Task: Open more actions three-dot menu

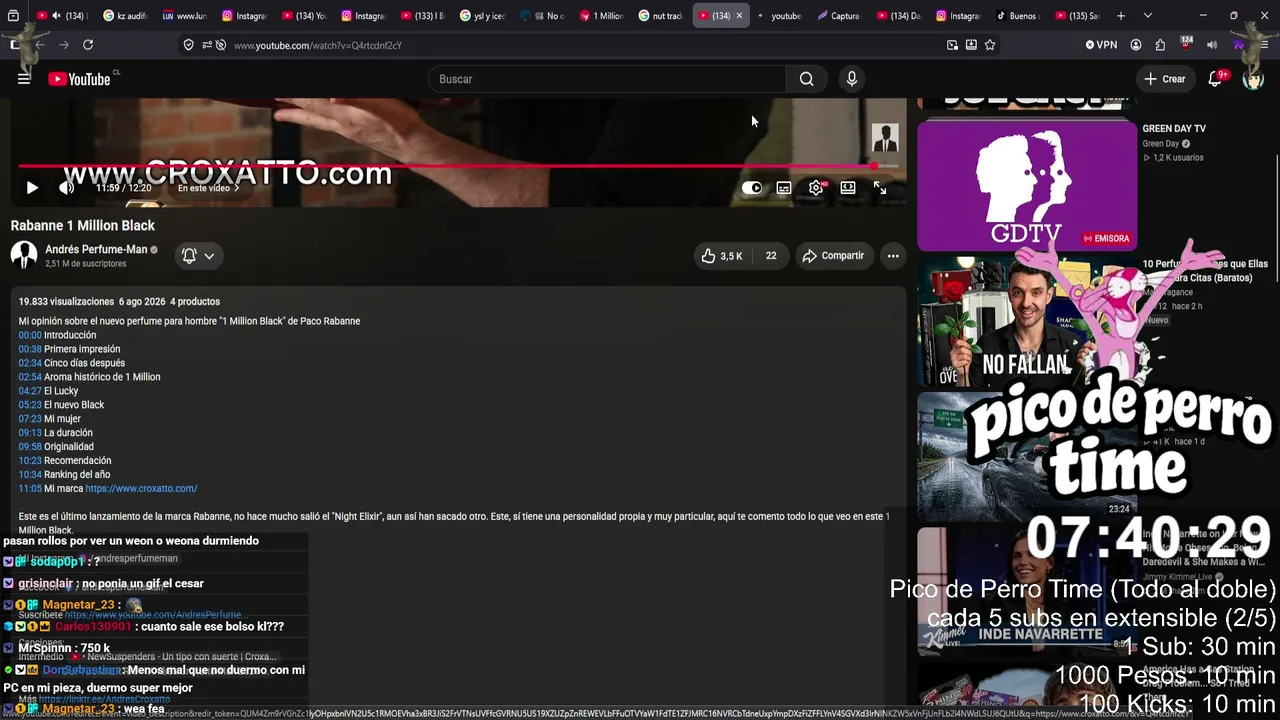Action: pyautogui.click(x=893, y=256)
